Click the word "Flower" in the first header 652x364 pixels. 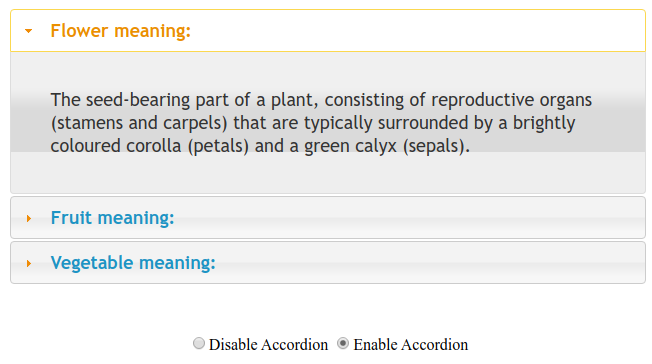(x=79, y=31)
